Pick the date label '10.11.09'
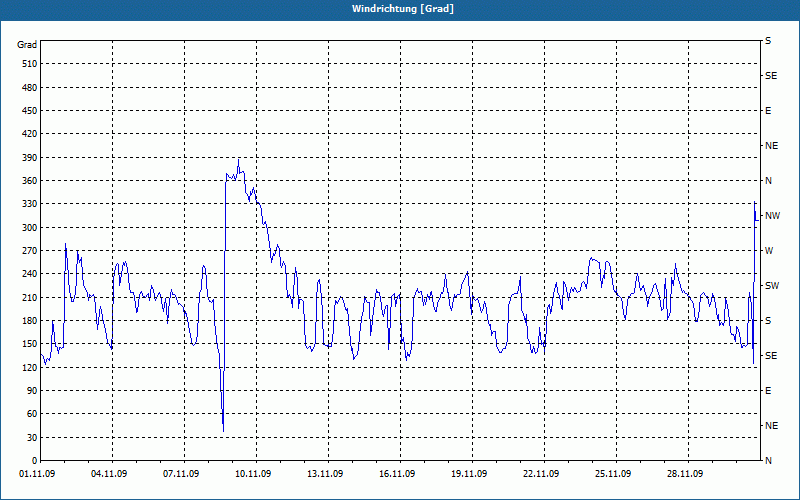Image resolution: width=800 pixels, height=500 pixels. (253, 474)
